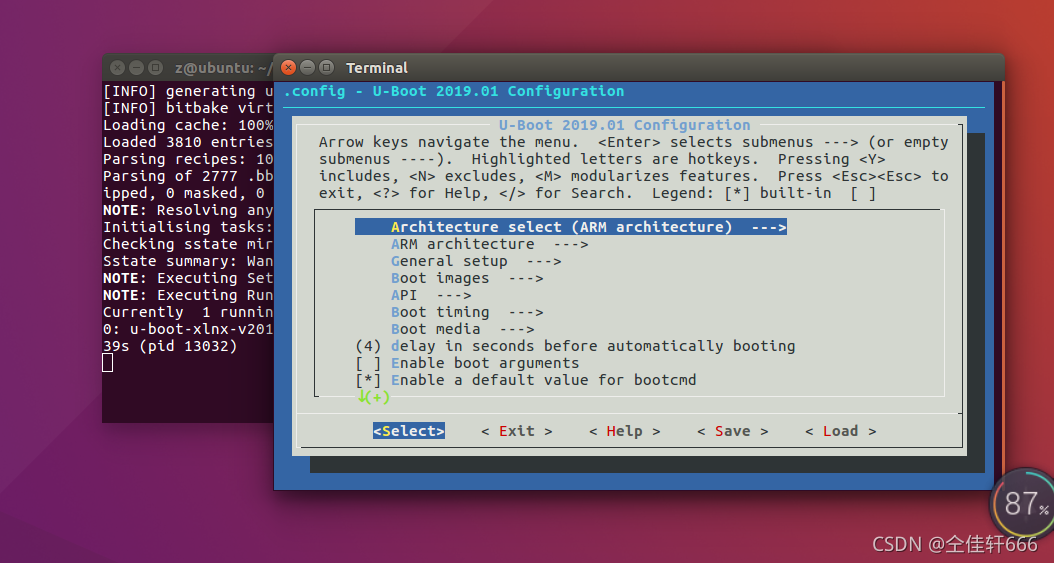Minimize the background z@ubuntu terminal window
1054x563 pixels.
click(x=136, y=68)
